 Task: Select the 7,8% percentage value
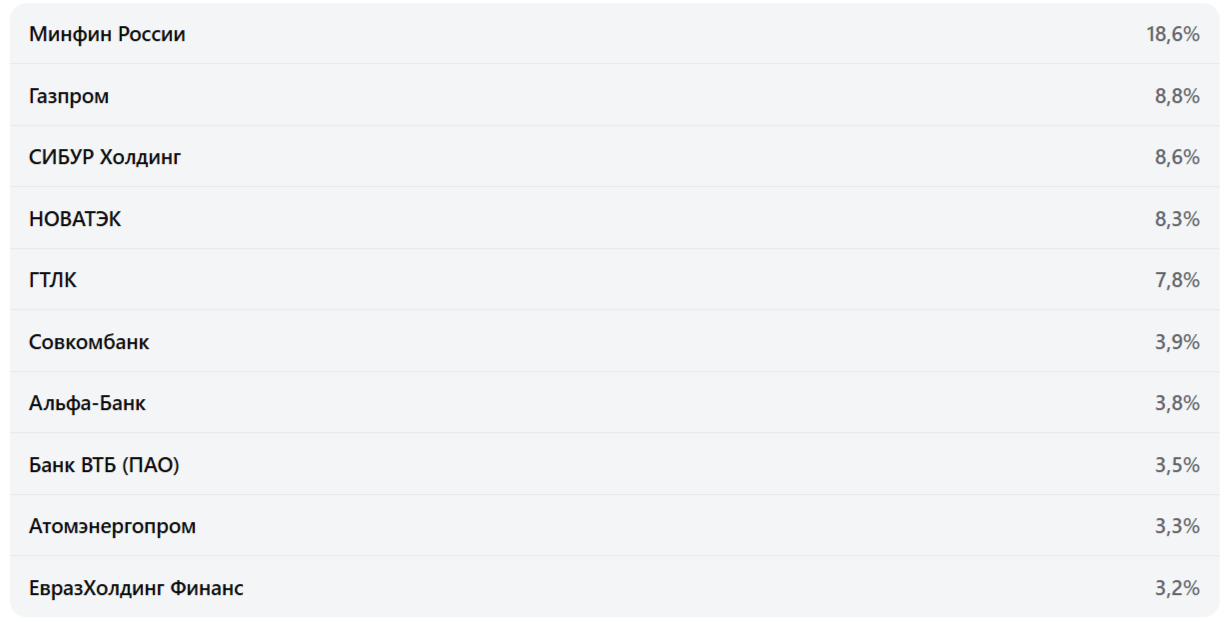pos(1177,281)
